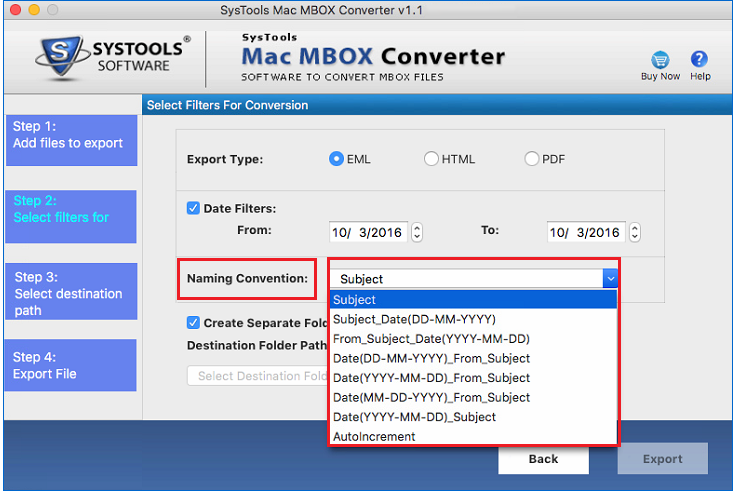Choose PDF as export type

pyautogui.click(x=532, y=159)
